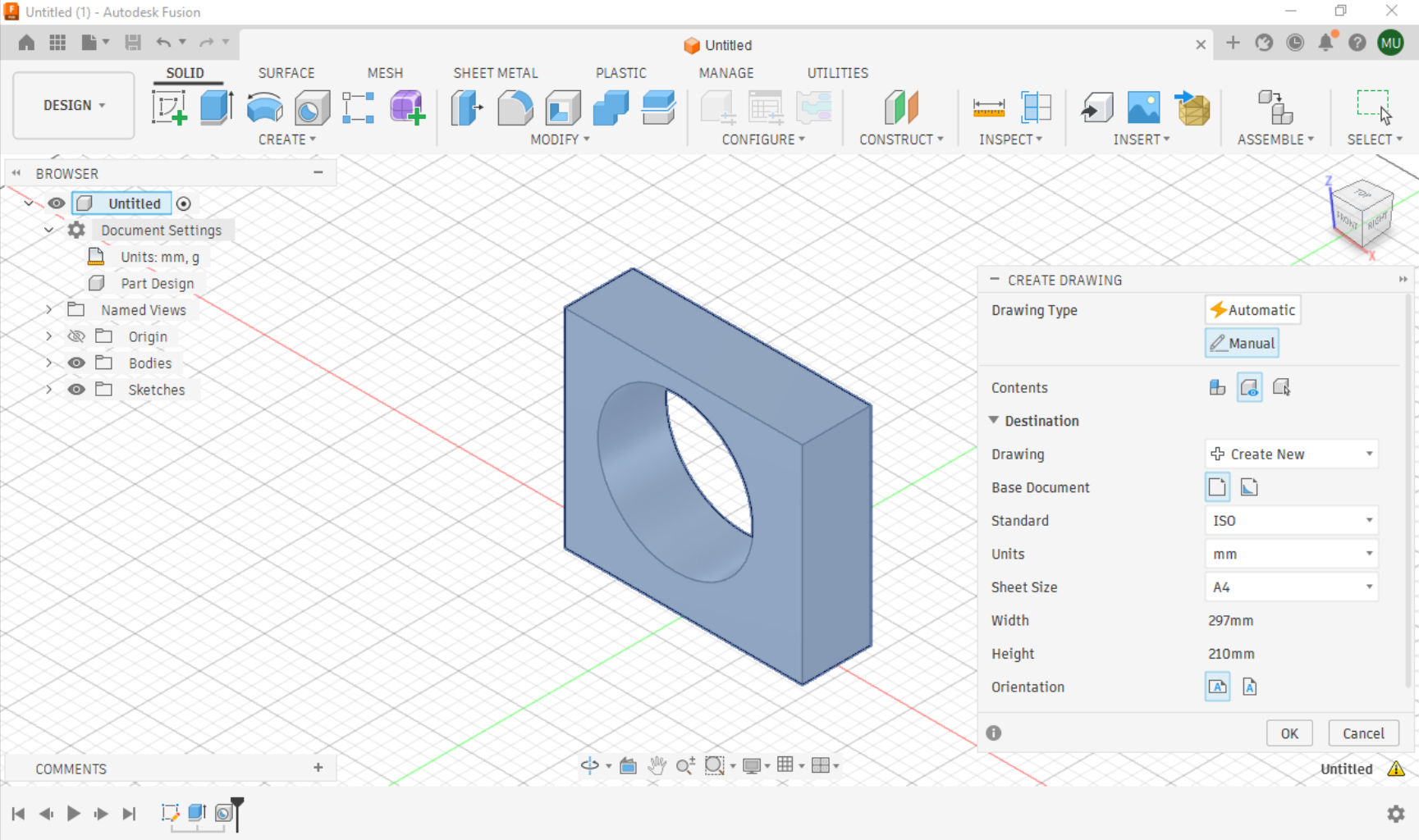The width and height of the screenshot is (1419, 840).
Task: Select the Hole tool icon
Action: tap(312, 107)
